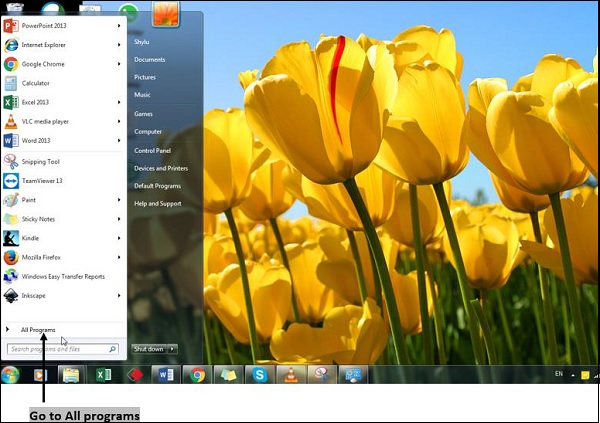Expand Word 2013 jump list arrow
Screen dimensions: 600x423
(x=119, y=141)
